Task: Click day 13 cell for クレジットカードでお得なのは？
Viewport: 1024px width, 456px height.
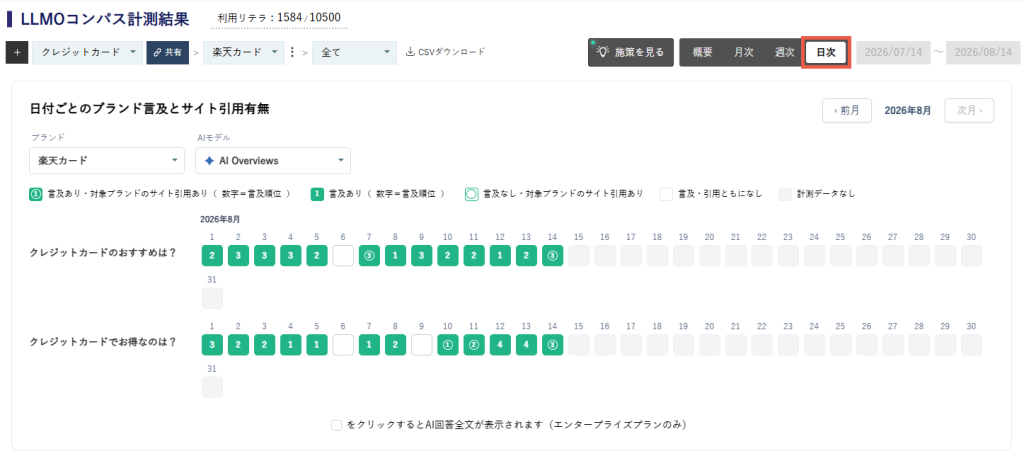Action: point(526,344)
